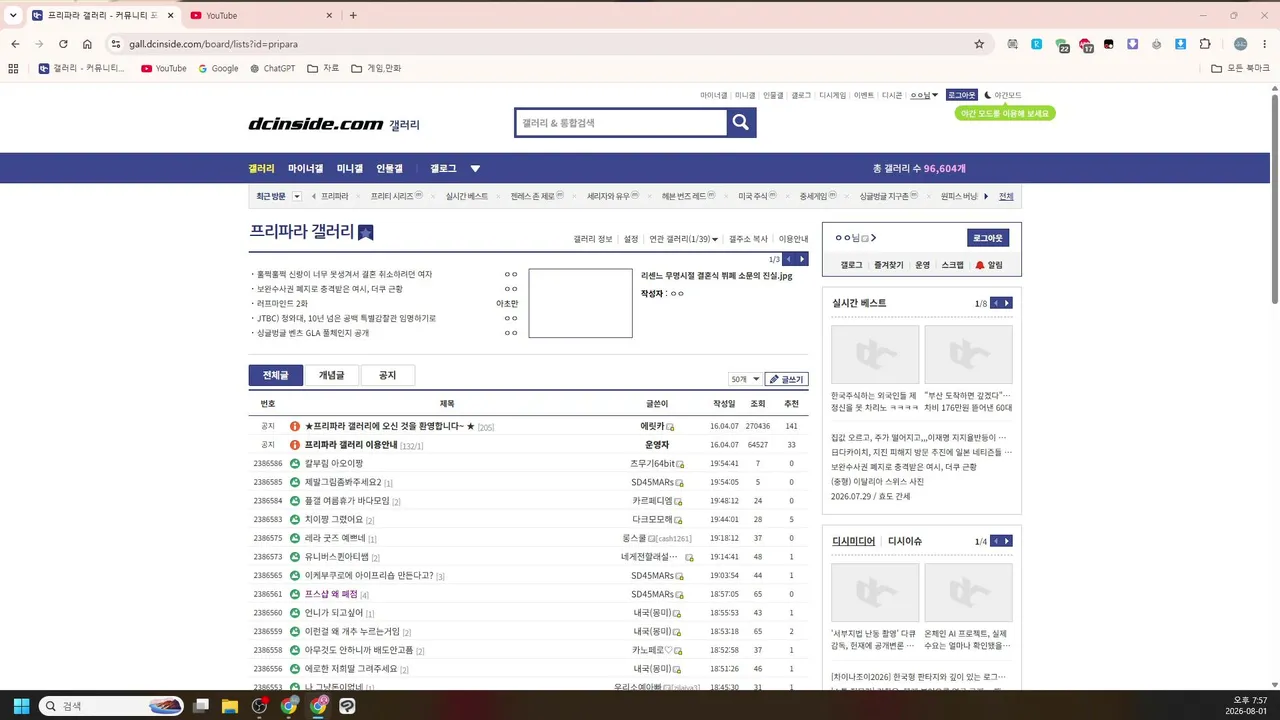Click the page vertical scrollbar thumb
Screen dimensions: 1280x720
click(1275, 197)
